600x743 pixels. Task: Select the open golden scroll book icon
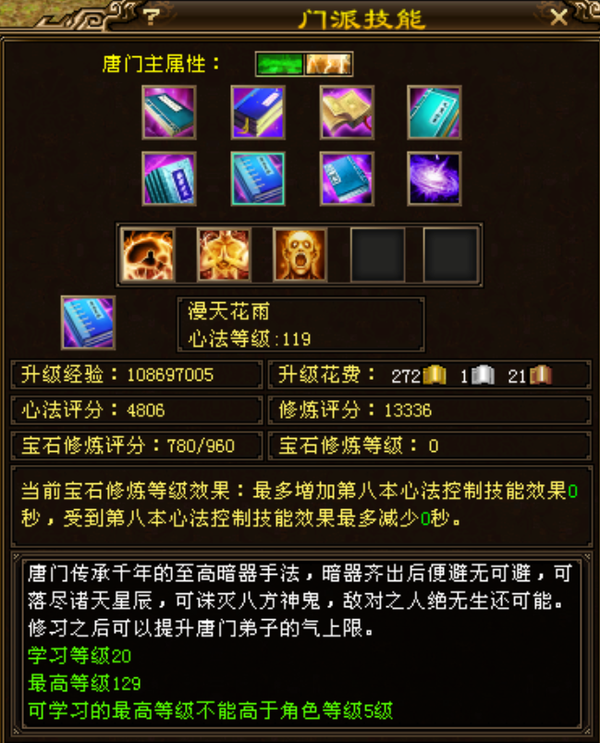pyautogui.click(x=347, y=112)
